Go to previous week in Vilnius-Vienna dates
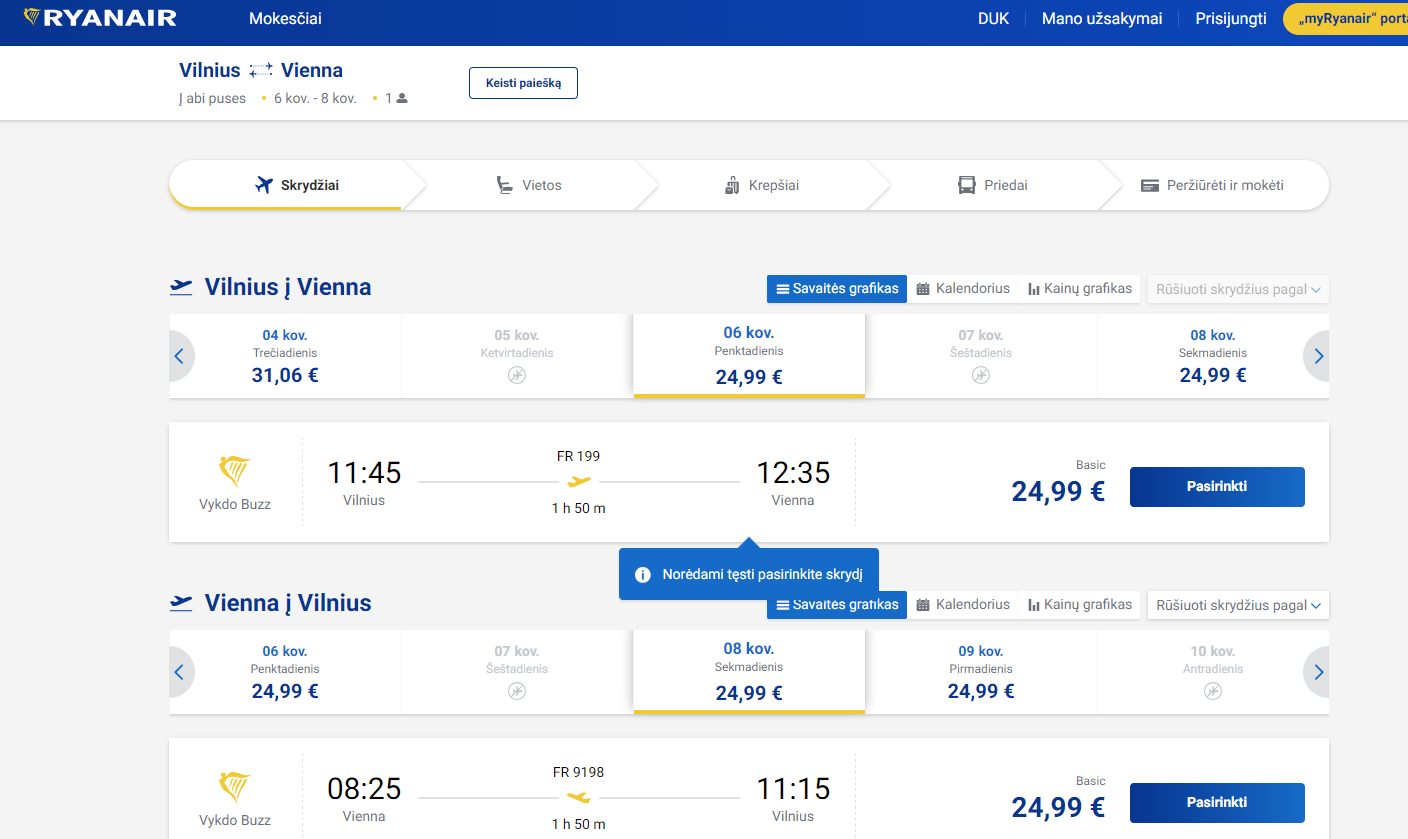 click(180, 356)
